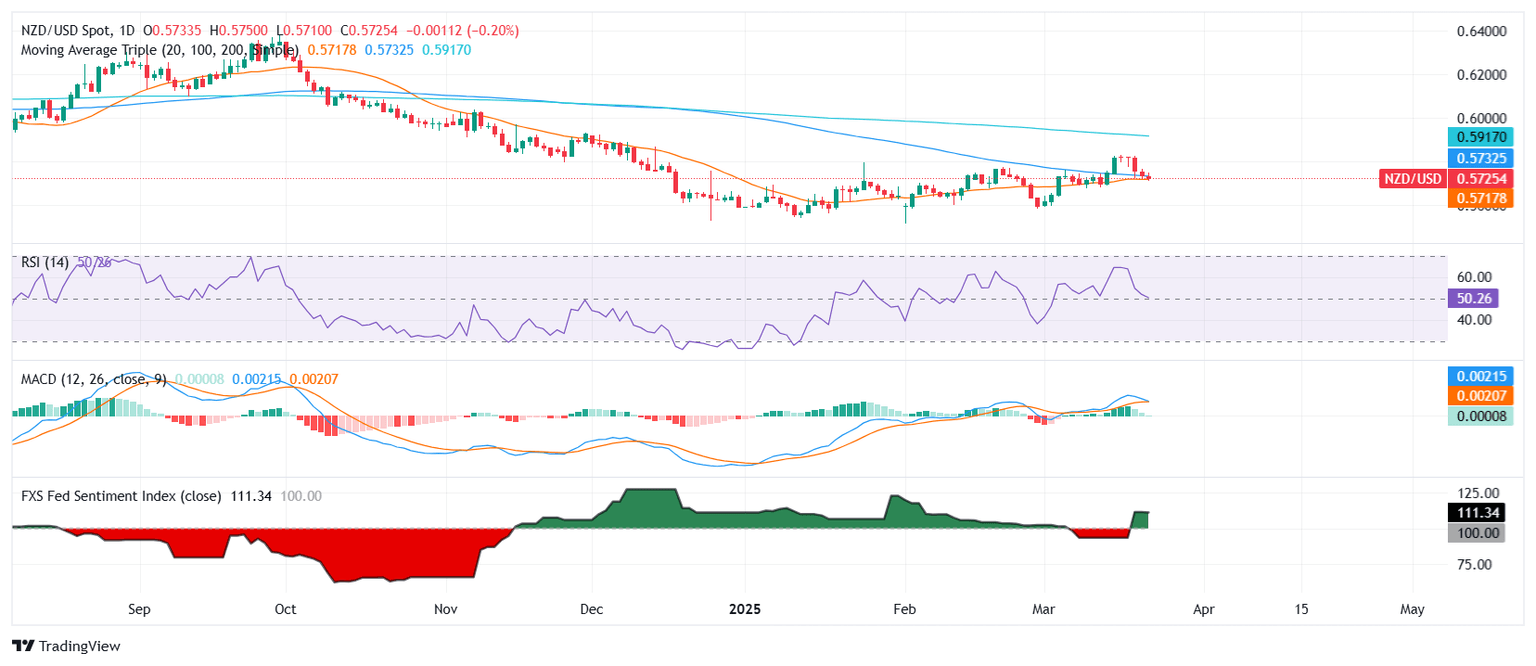Select the 0.57325 blue price tag

pos(1480,158)
